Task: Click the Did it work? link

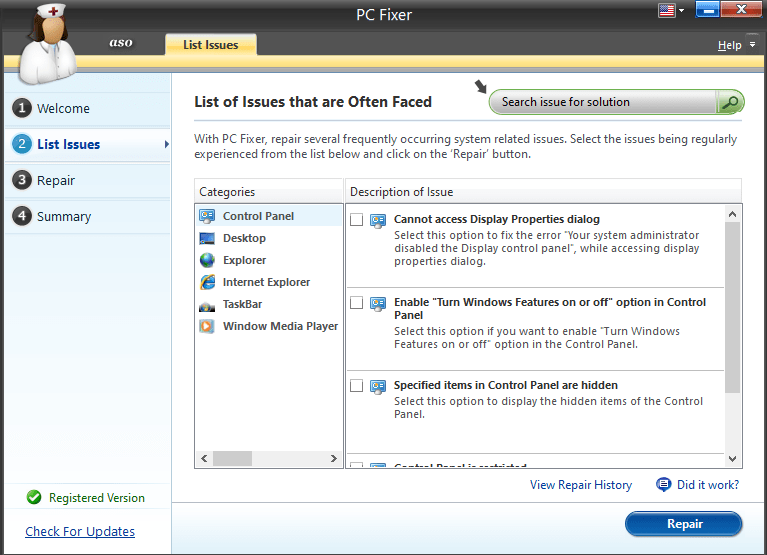Action: 708,485
